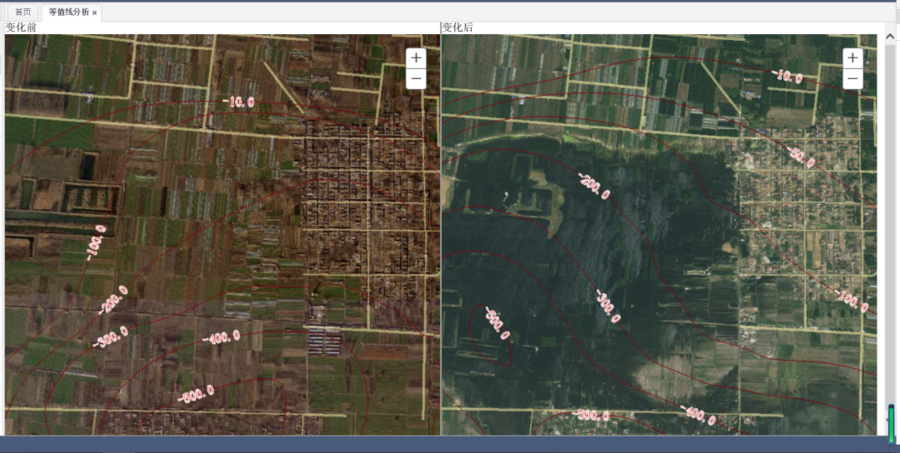Click the green scrollbar thumb at bottom right
The image size is (900, 453).
coord(891,424)
